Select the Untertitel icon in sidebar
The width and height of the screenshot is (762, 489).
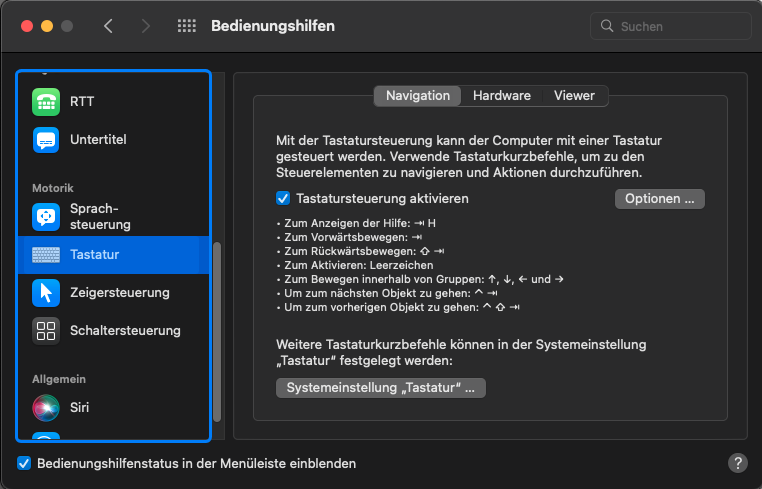(x=46, y=140)
